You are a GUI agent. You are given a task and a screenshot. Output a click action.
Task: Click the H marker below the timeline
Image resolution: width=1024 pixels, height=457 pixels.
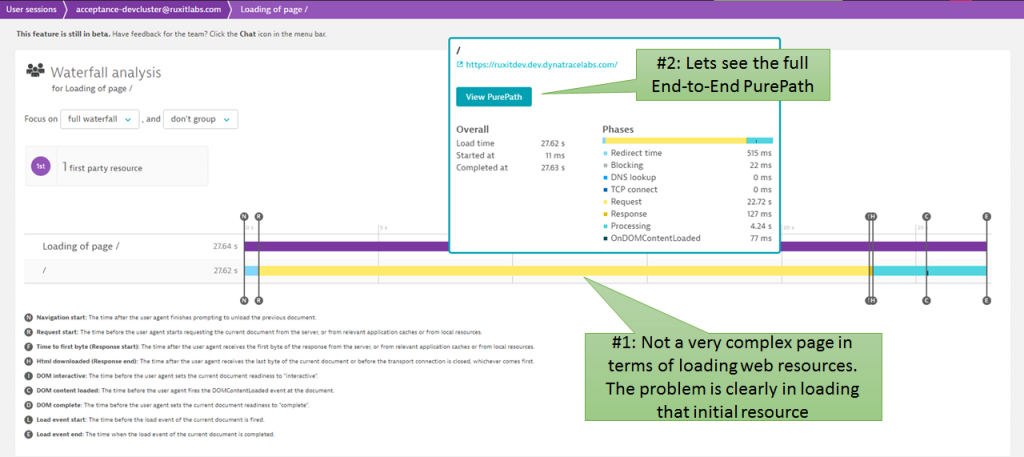tap(872, 300)
